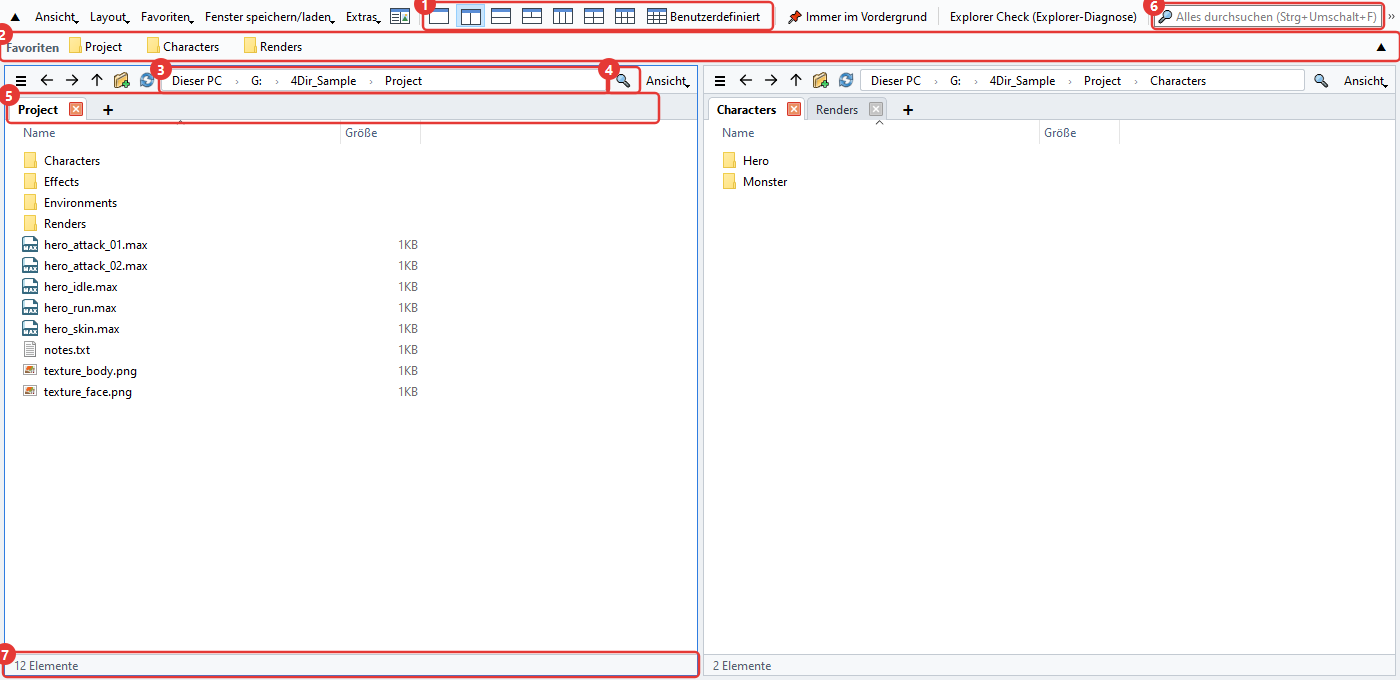Collapse the favorites bar with its triangle
The image size is (1400, 680).
1381,47
